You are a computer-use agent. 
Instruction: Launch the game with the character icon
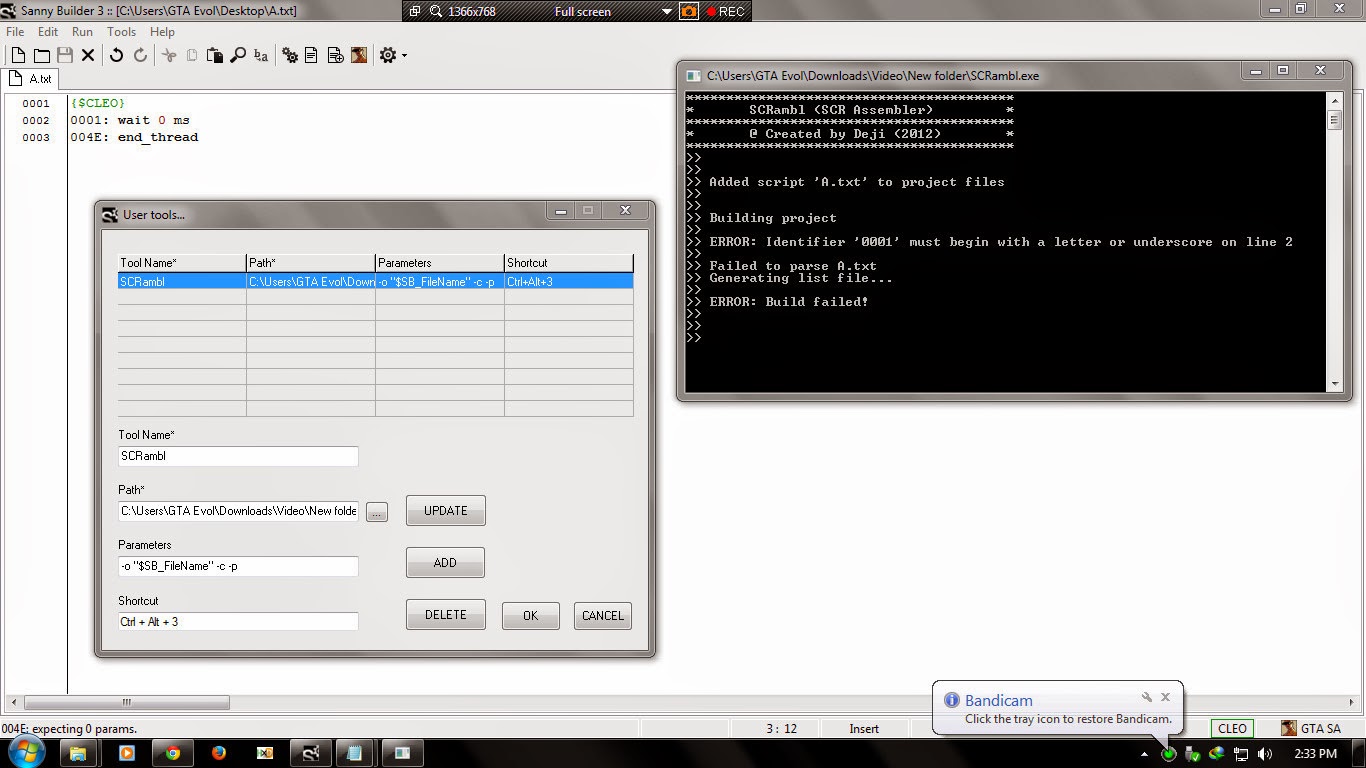point(359,56)
